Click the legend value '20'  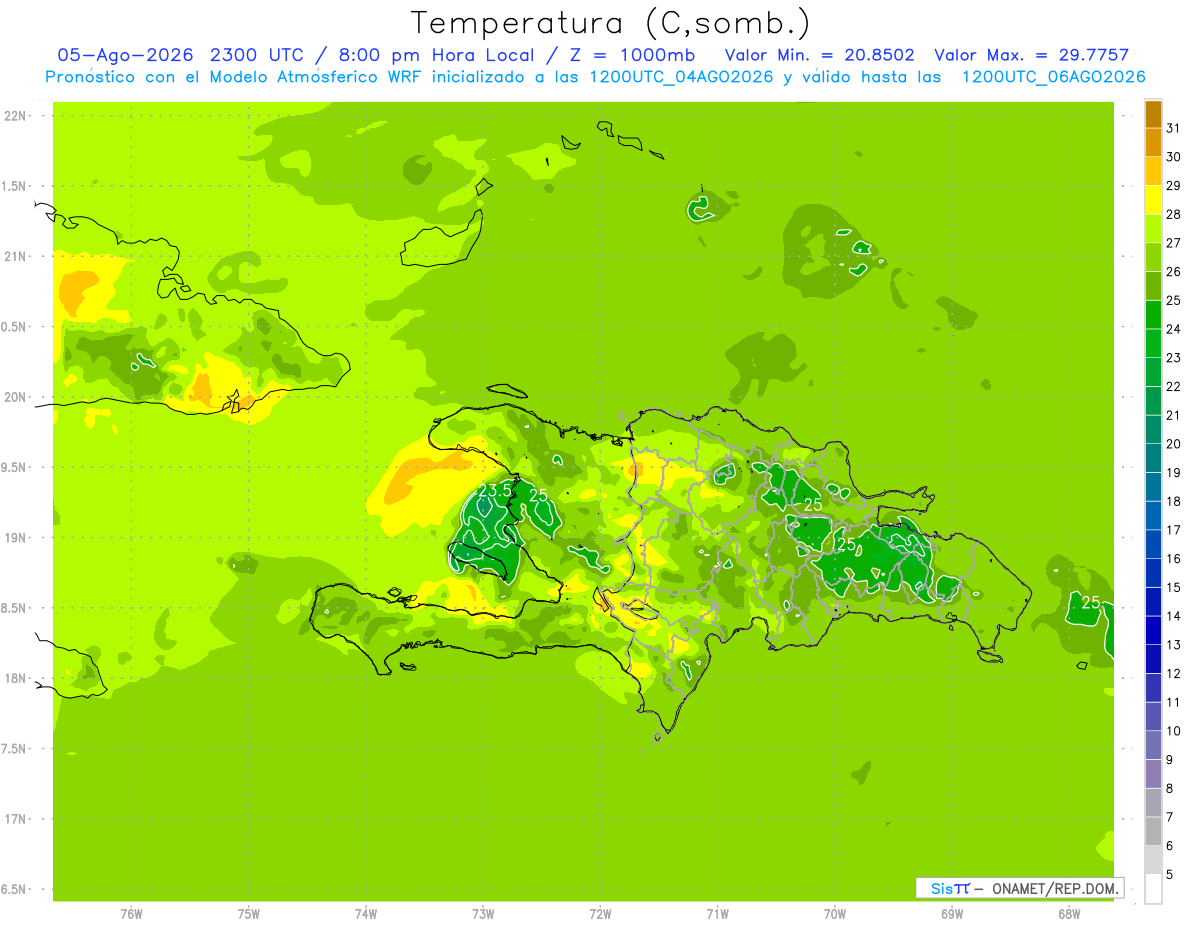[1174, 444]
